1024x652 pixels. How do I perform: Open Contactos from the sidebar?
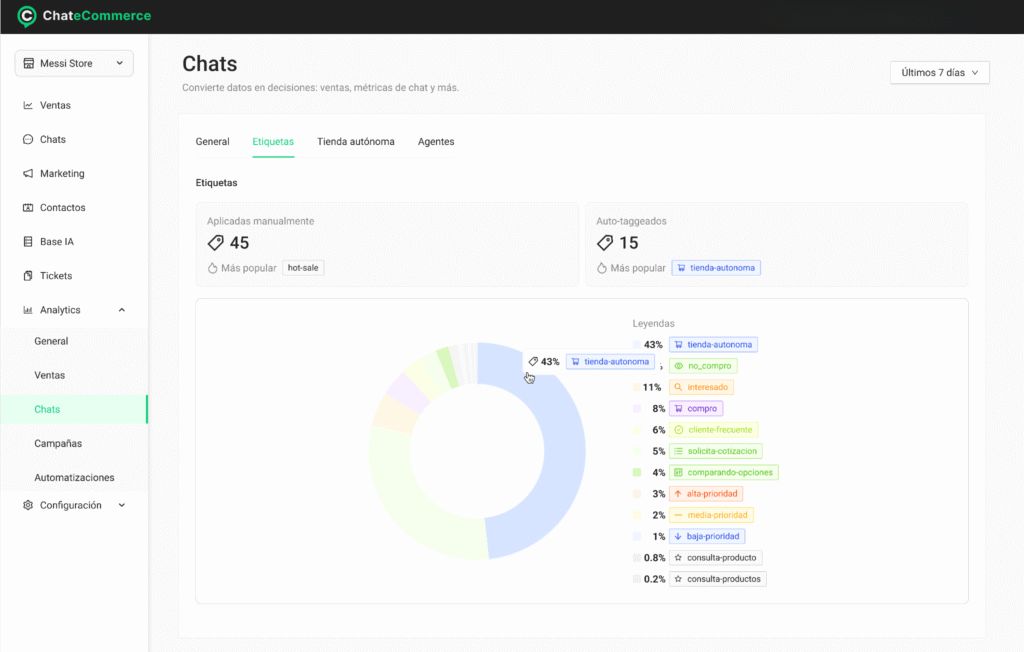click(61, 207)
